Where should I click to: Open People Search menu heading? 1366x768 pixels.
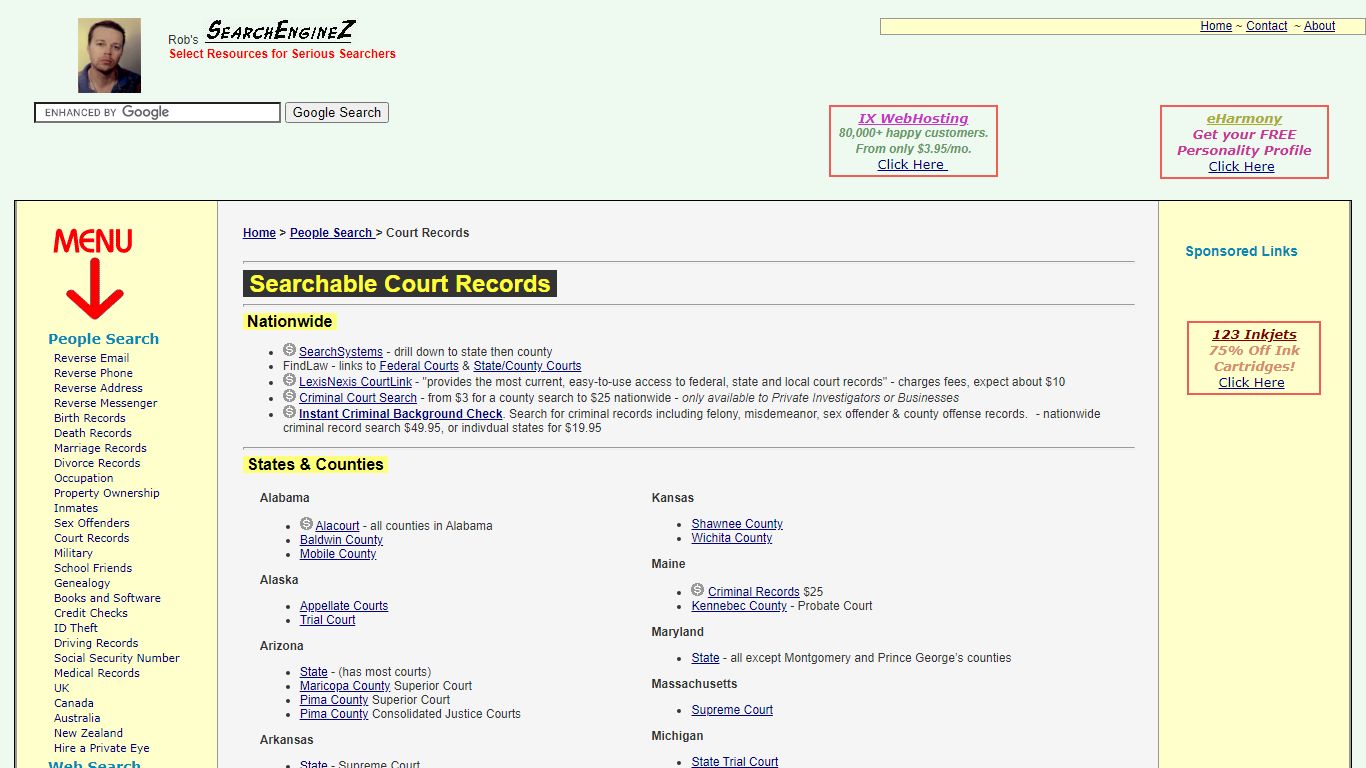(x=103, y=339)
